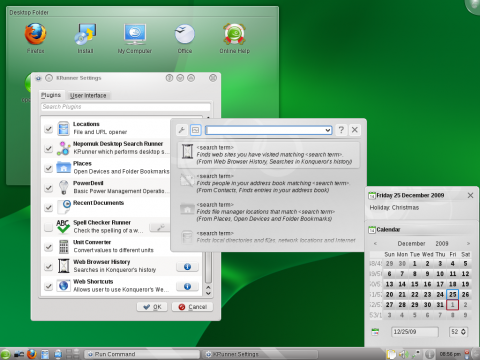The height and width of the screenshot is (360, 480).
Task: Select calendar day 31
Action: click(440, 305)
